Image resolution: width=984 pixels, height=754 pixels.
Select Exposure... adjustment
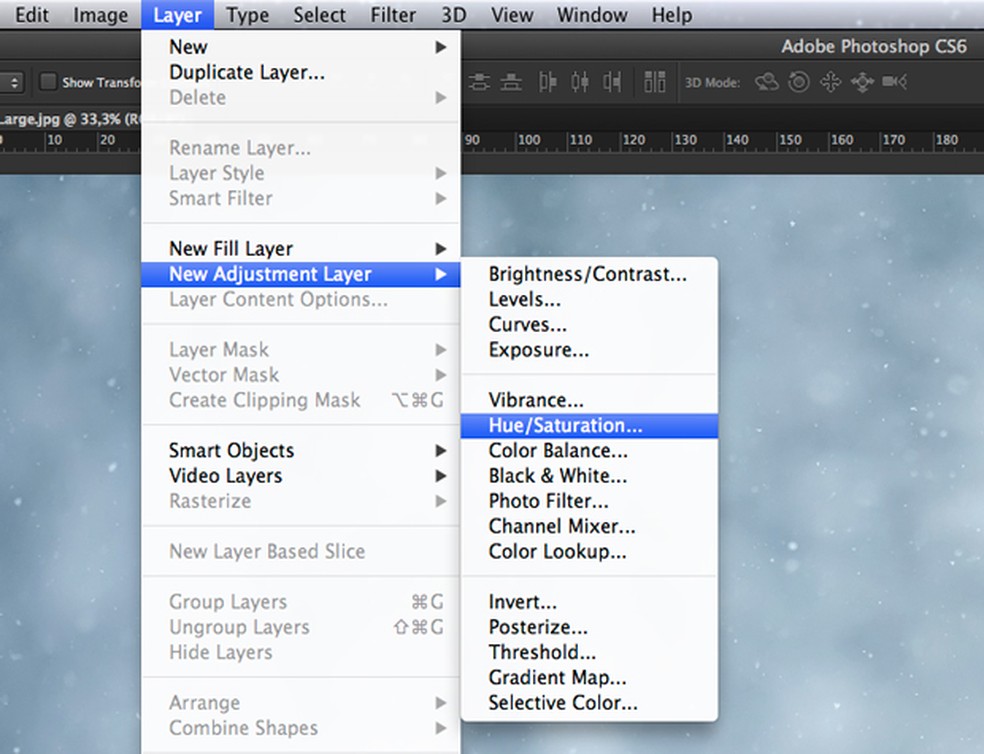tap(589, 350)
